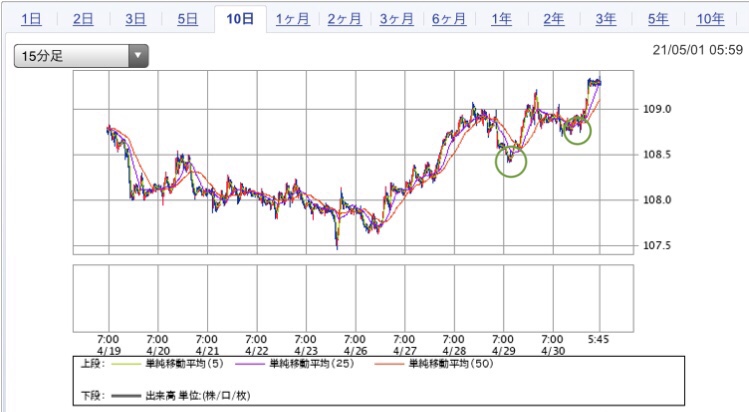The width and height of the screenshot is (749, 412).
Task: Open the 3年 range tab
Action: [x=606, y=19]
